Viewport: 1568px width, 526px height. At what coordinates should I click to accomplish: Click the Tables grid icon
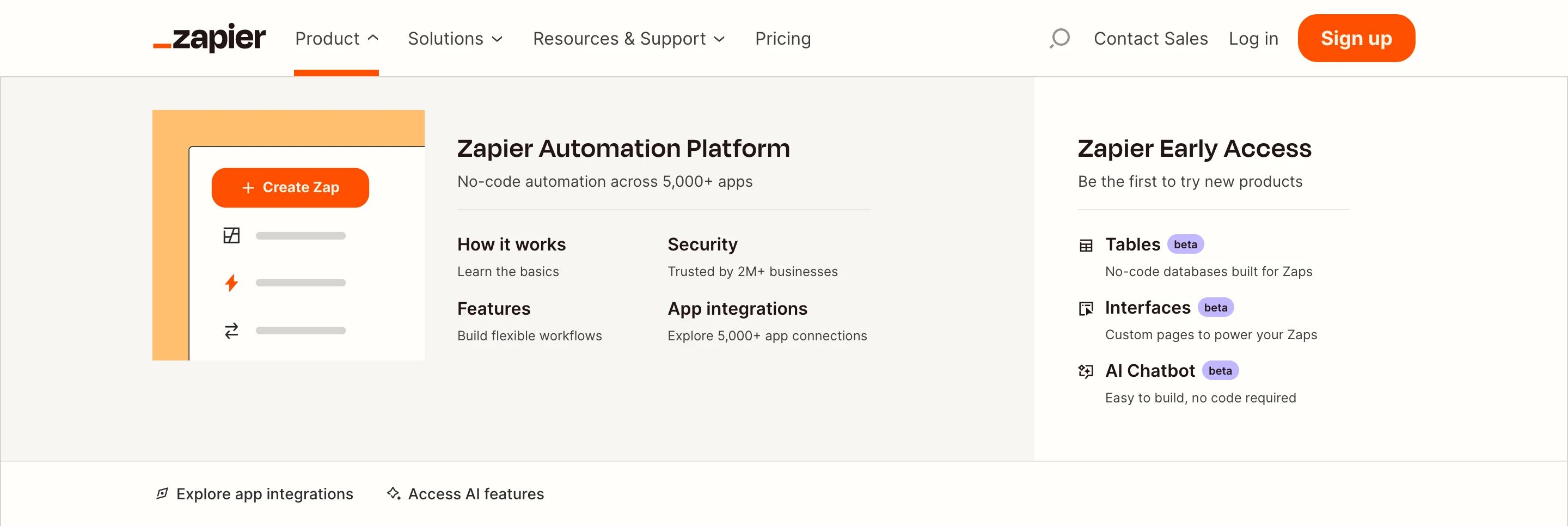(1086, 246)
